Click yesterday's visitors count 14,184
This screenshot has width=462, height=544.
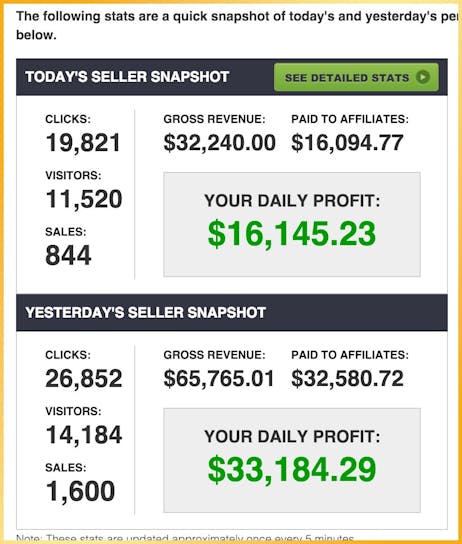[84, 435]
